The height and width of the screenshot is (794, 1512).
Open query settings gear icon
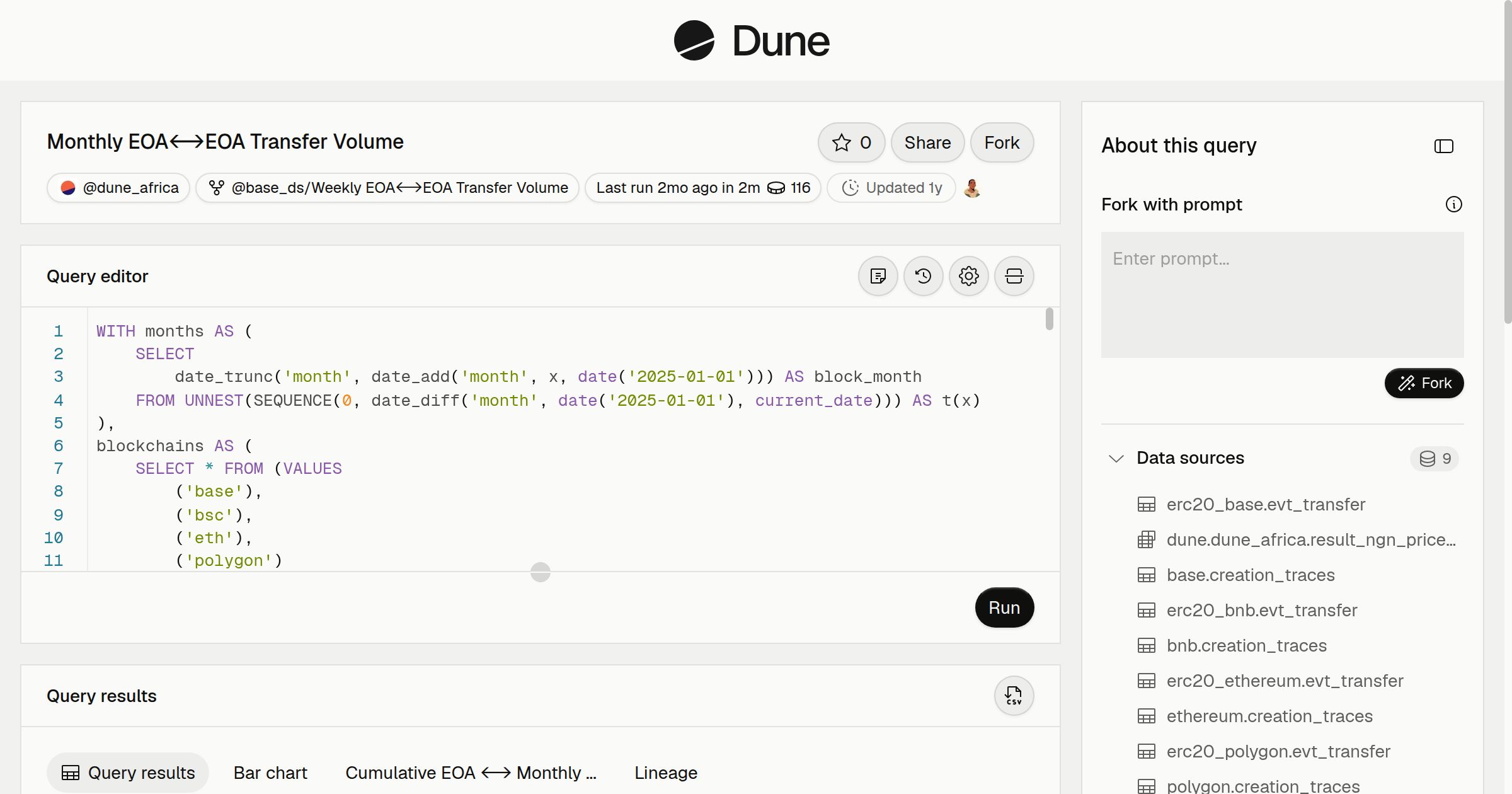pos(968,276)
